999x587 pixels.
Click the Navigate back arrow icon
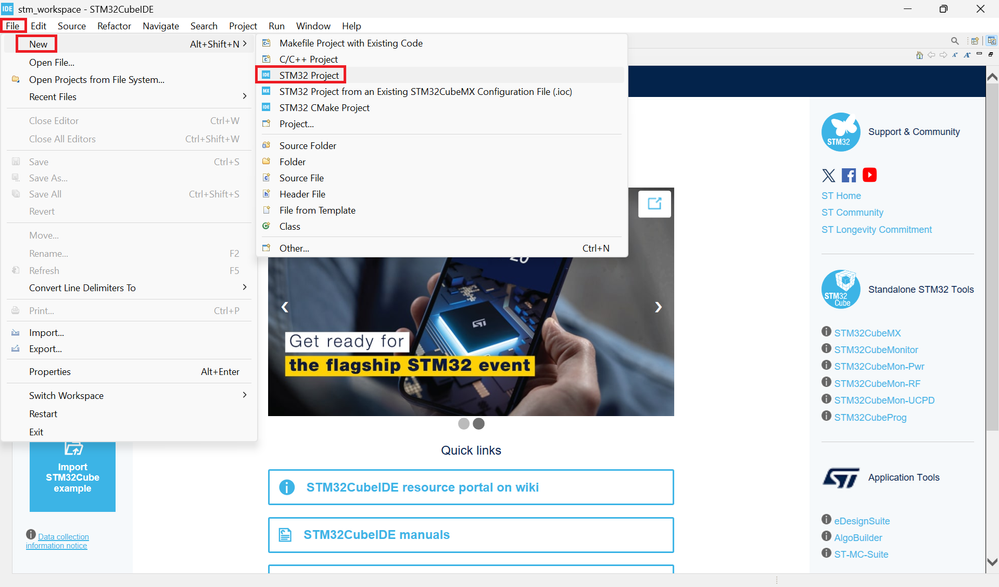[931, 55]
